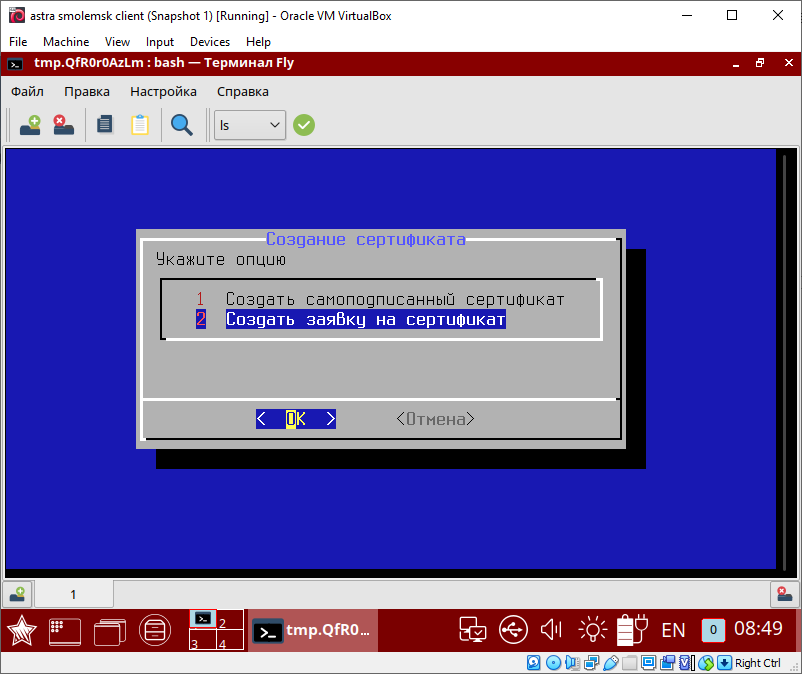The image size is (802, 674).
Task: Open the Astra star start menu
Action: tap(21, 630)
